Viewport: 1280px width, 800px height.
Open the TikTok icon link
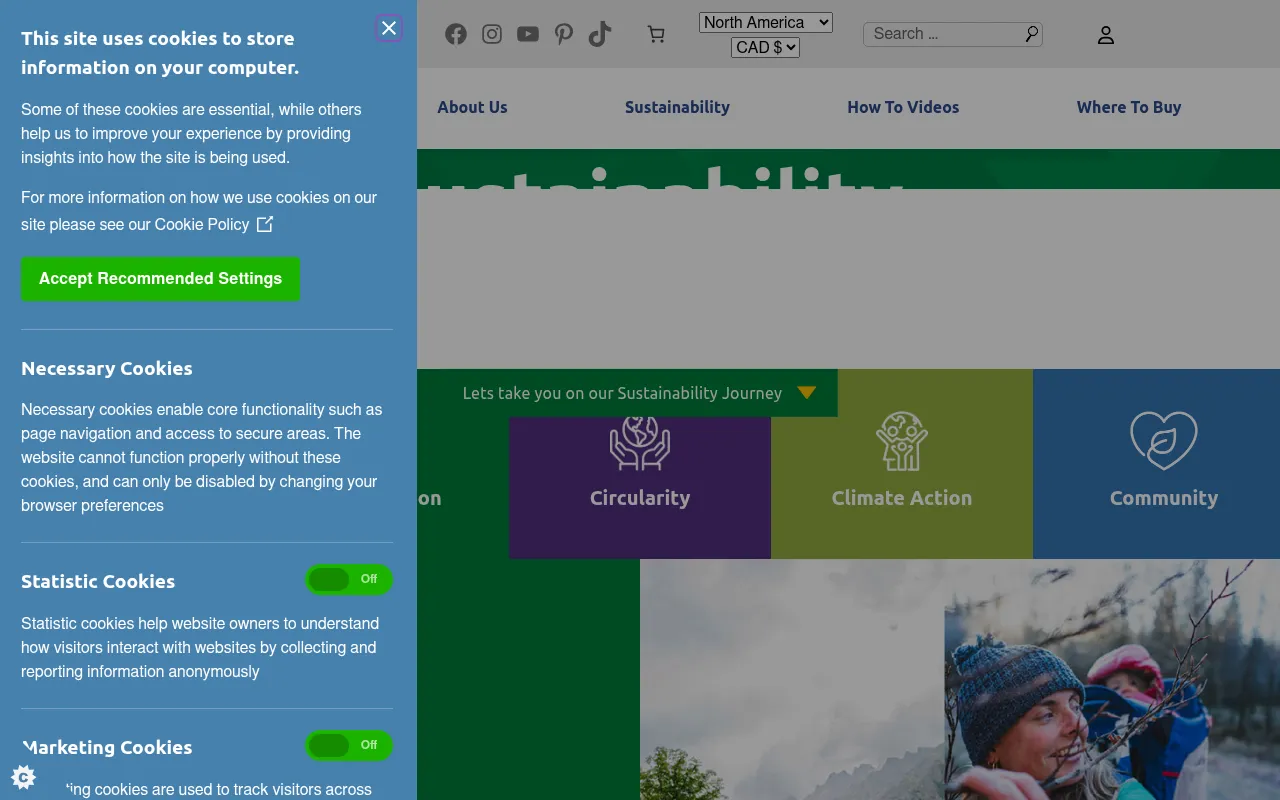600,34
